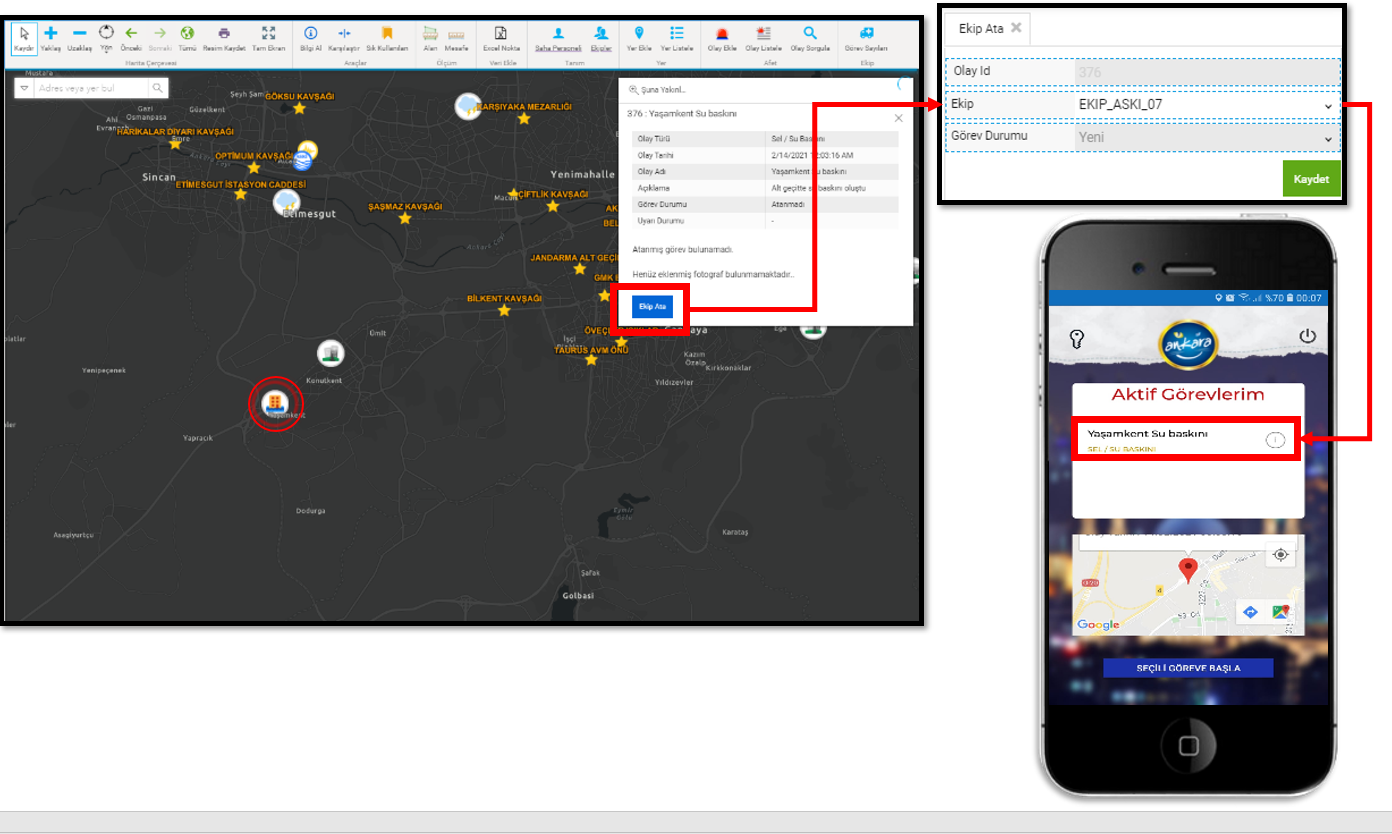This screenshot has height=834, width=1392.
Task: Switch to the Ekip Ata tab
Action: tap(981, 29)
